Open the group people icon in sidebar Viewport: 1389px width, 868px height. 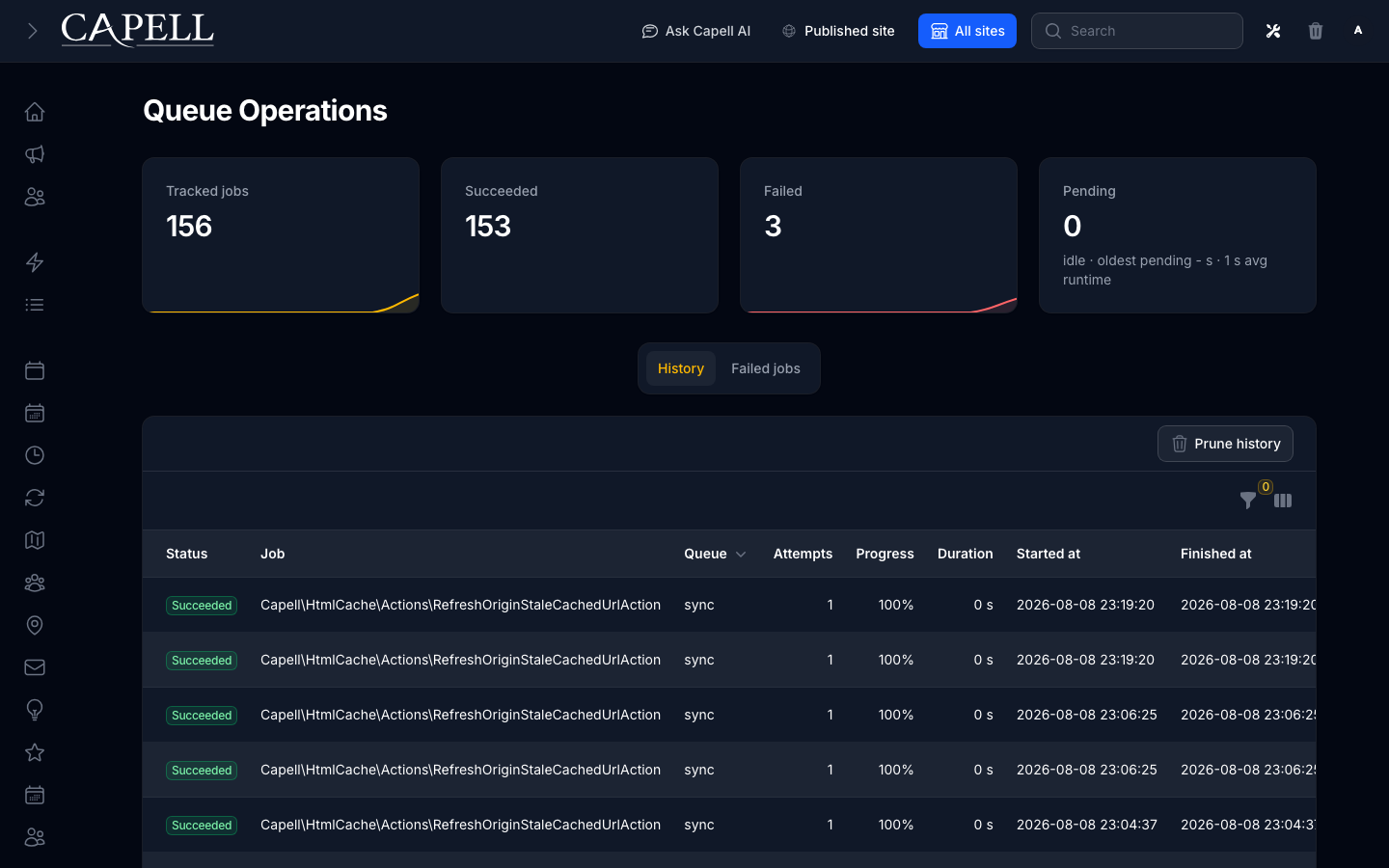tap(35, 583)
